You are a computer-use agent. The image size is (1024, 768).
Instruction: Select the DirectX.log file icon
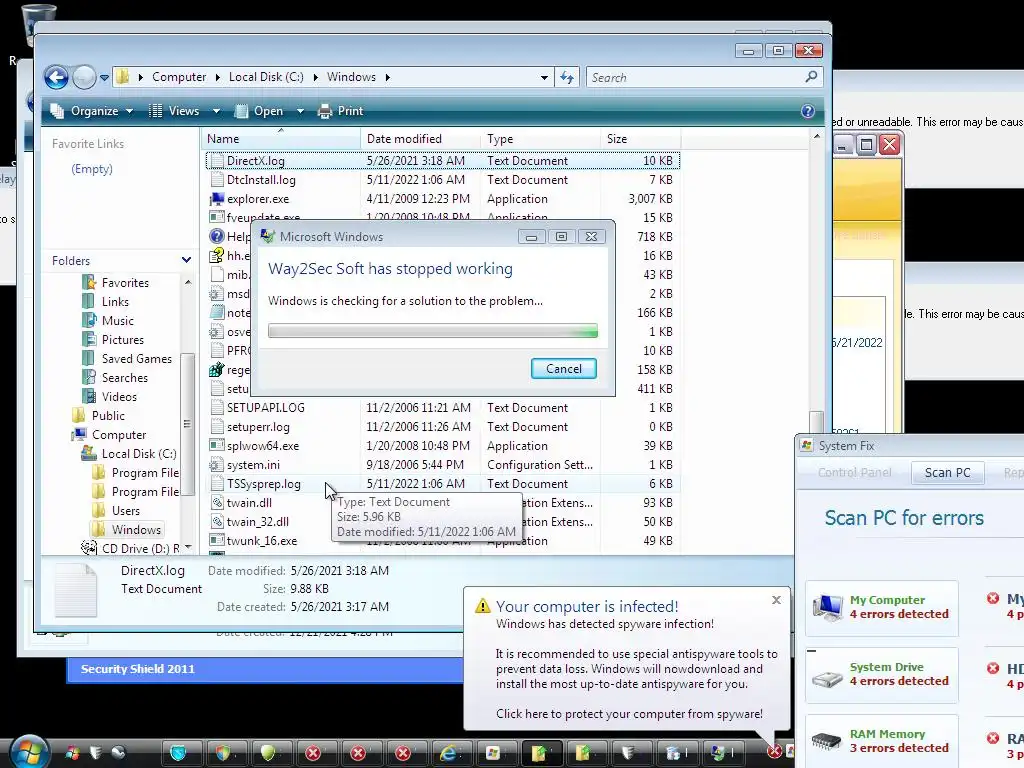[x=216, y=161]
